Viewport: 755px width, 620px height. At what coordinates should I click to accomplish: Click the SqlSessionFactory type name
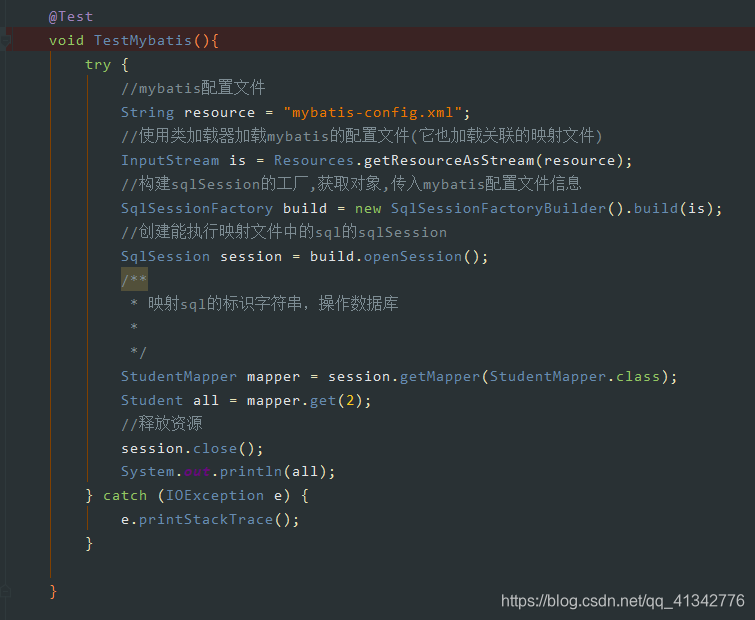click(x=197, y=208)
